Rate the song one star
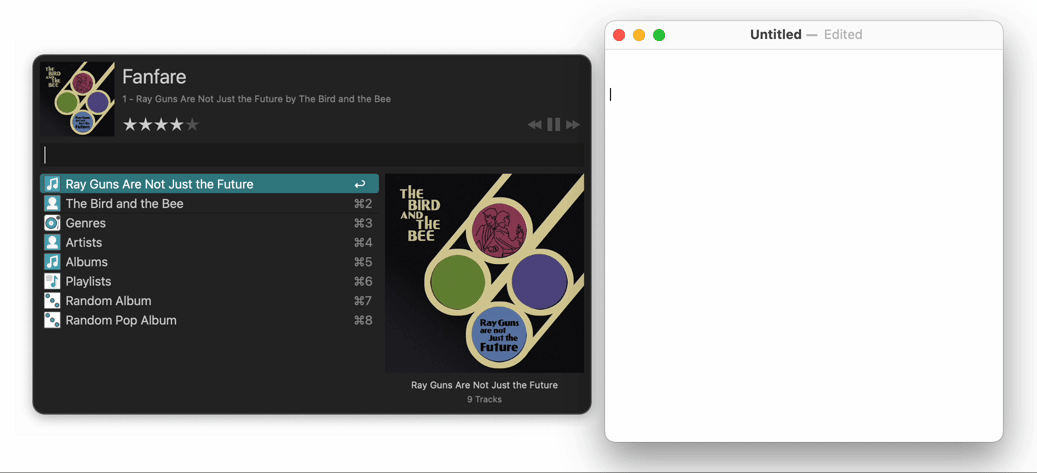 (130, 124)
